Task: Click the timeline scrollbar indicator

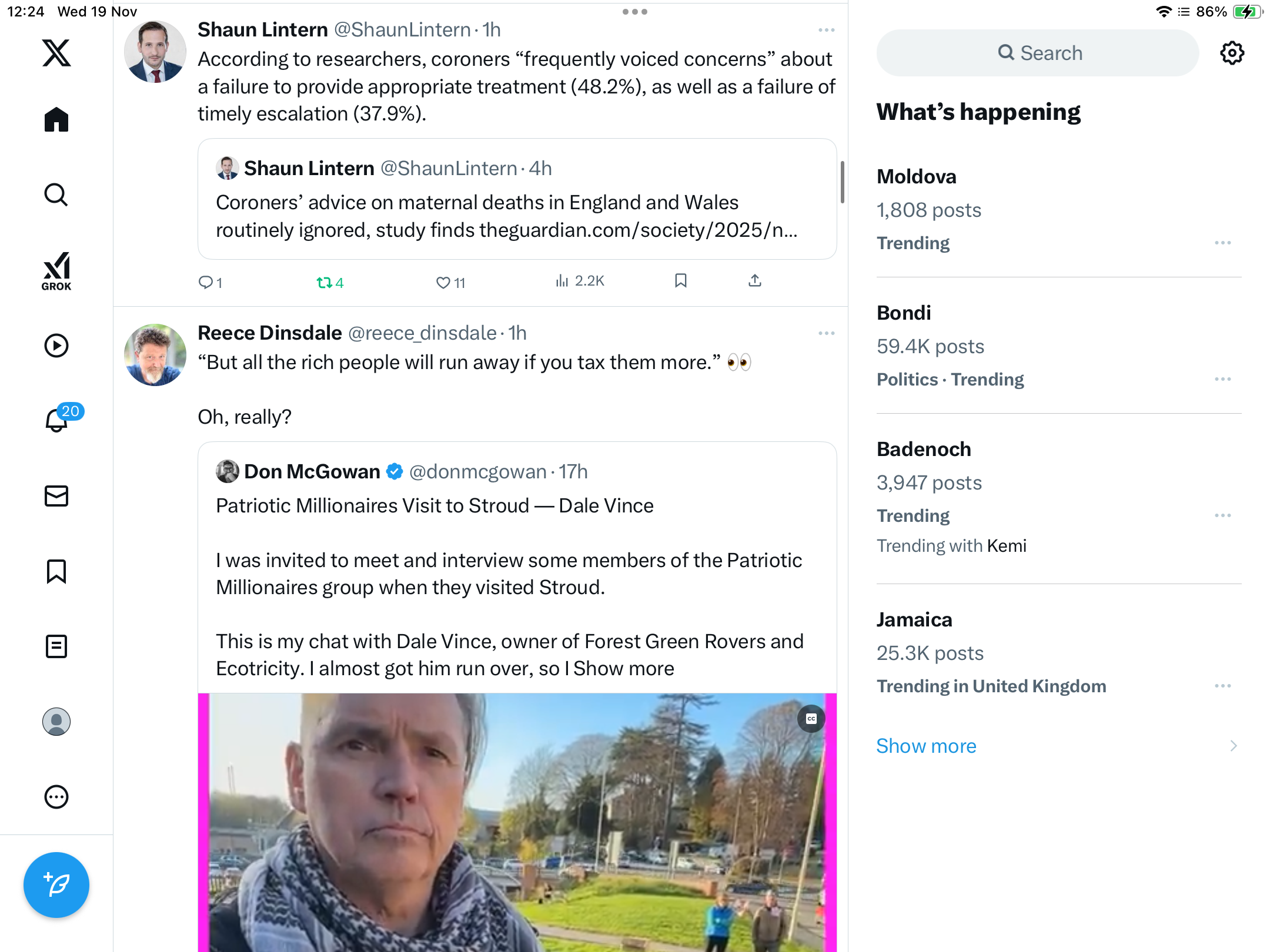Action: [x=842, y=182]
